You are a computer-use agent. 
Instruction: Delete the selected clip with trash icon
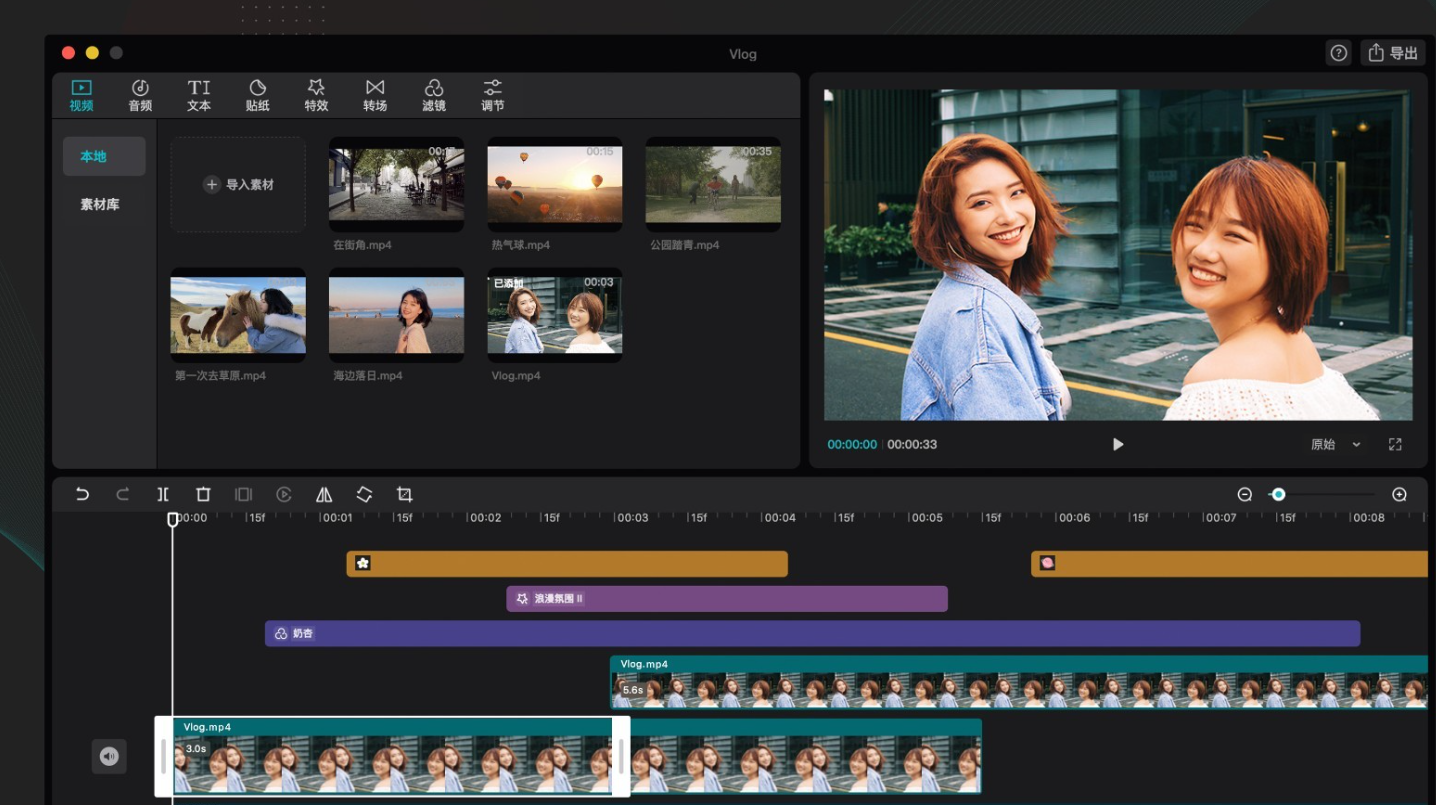pos(203,494)
